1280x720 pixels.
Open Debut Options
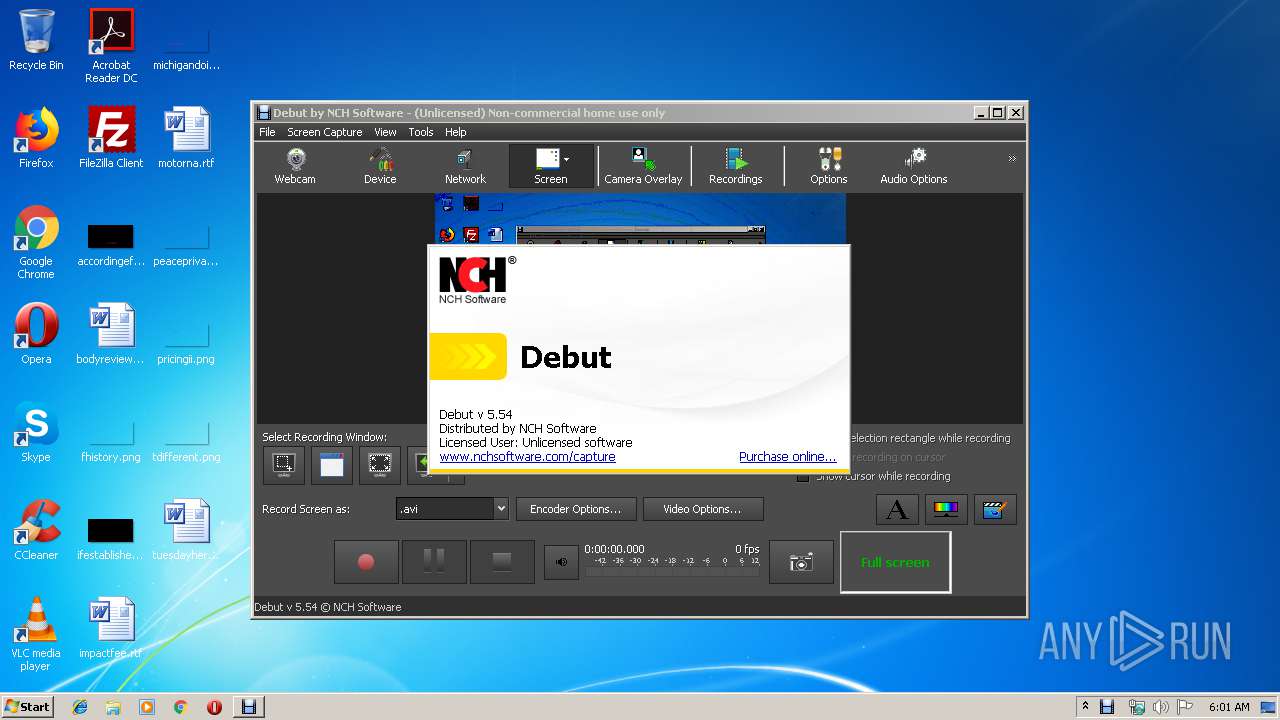point(829,166)
